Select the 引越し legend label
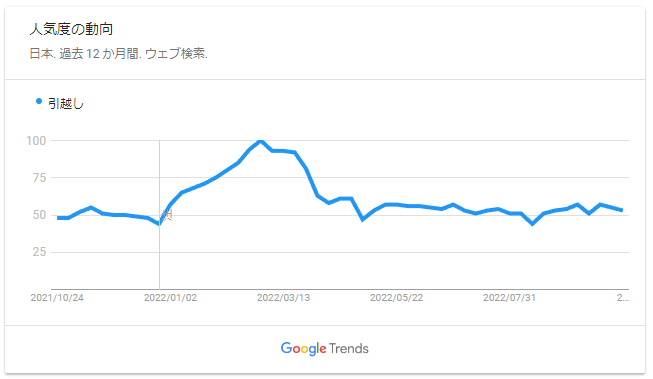This screenshot has width=653, height=379. coord(66,103)
